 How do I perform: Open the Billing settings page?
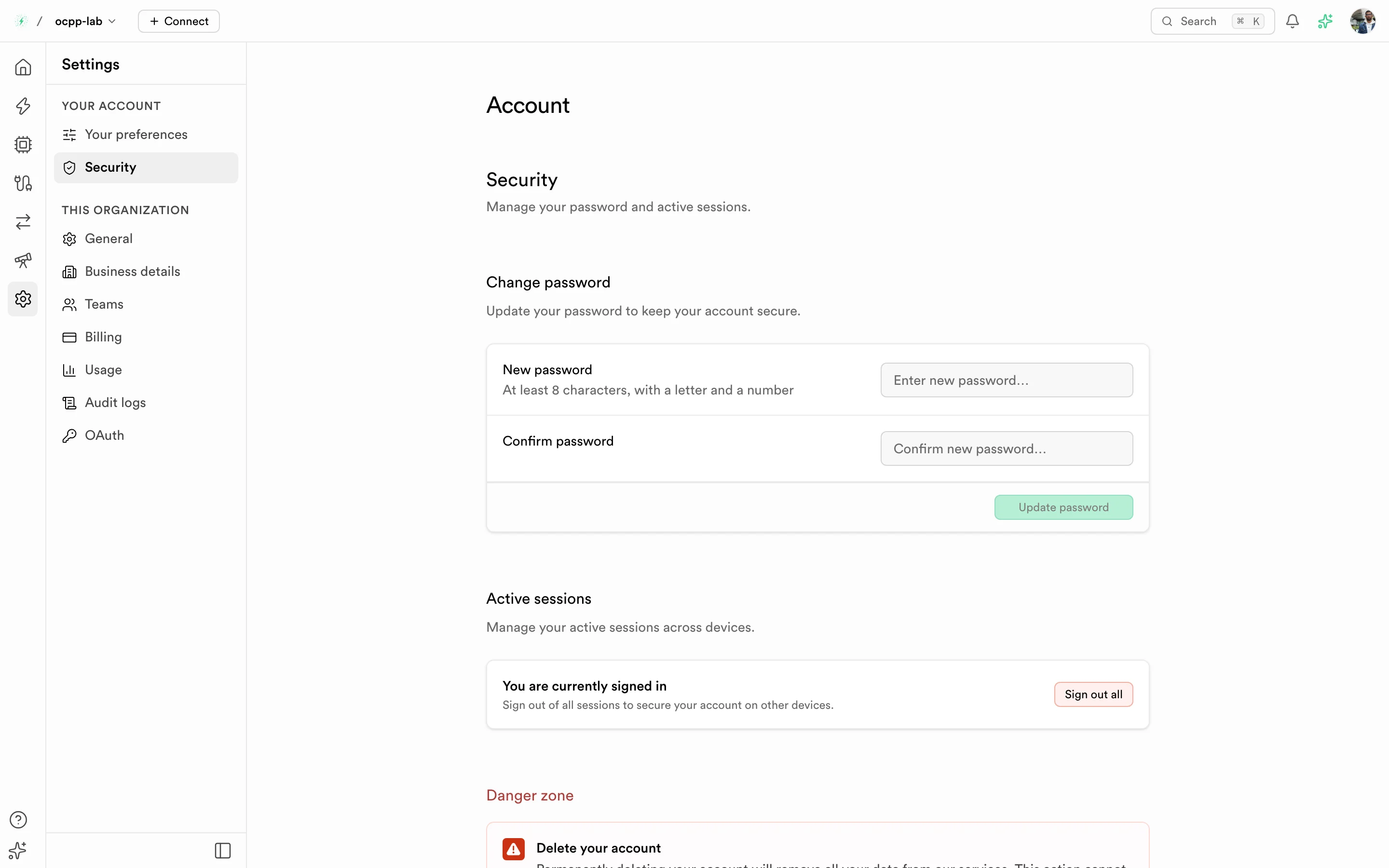tap(146, 337)
